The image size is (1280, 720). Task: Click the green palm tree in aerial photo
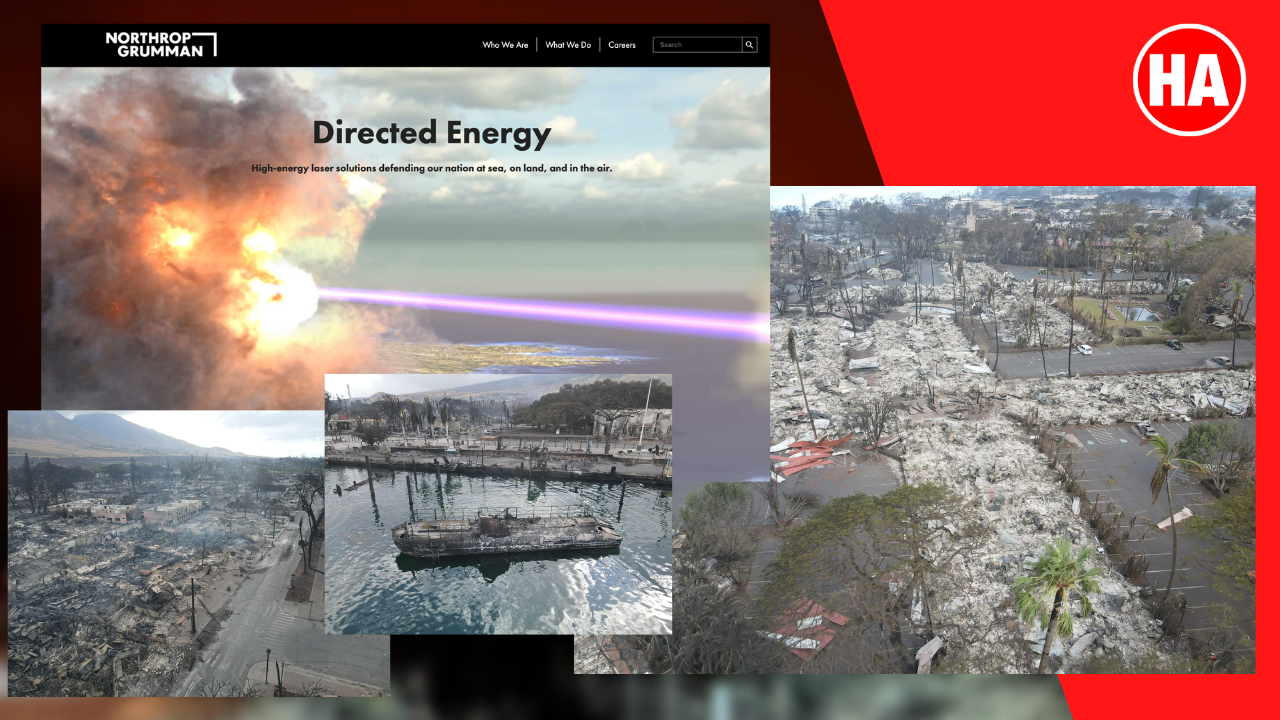coord(1058,587)
